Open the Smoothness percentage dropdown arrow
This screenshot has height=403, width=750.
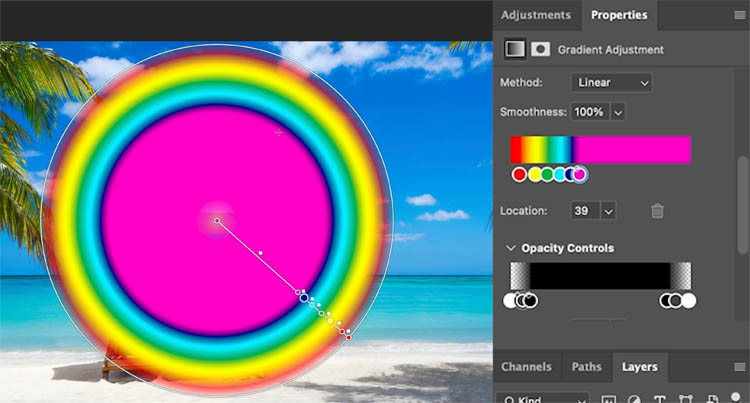point(618,112)
